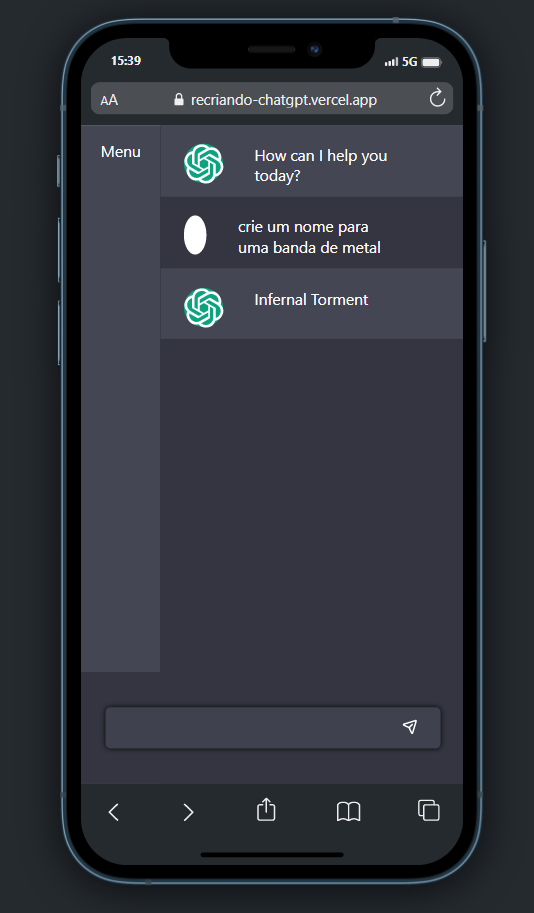Click the lock icon in the address bar
534x913 pixels.
tap(179, 99)
